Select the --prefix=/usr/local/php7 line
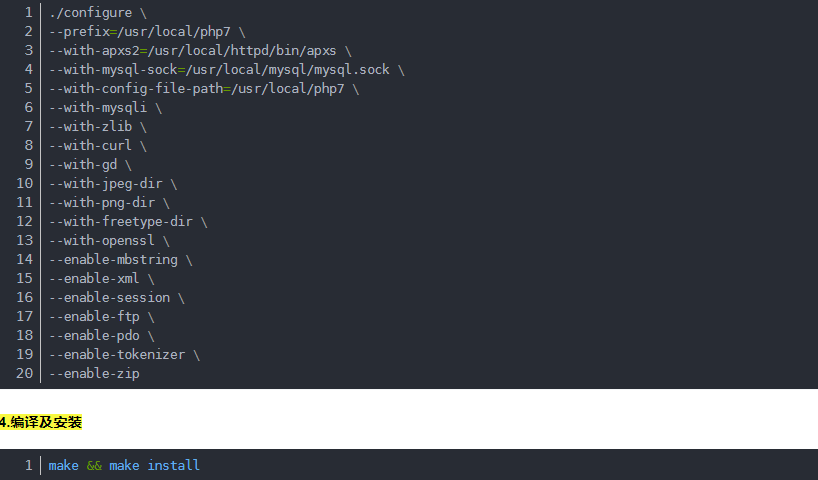The image size is (818, 480). point(147,31)
